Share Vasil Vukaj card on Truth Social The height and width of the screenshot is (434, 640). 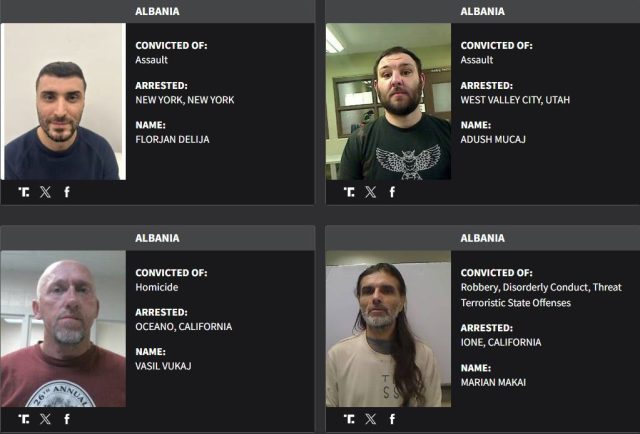[x=24, y=419]
